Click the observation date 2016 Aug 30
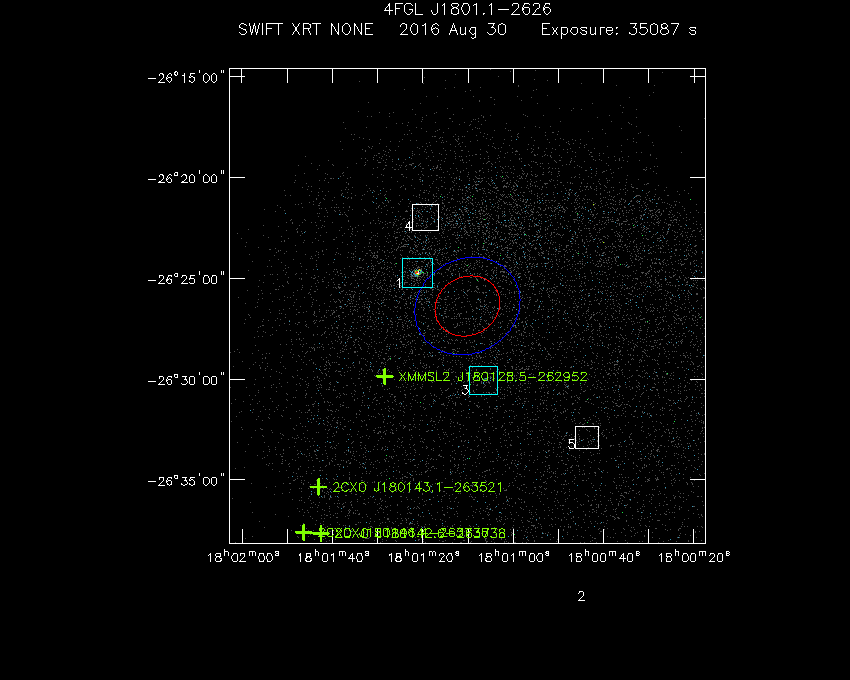850x680 pixels. [453, 30]
